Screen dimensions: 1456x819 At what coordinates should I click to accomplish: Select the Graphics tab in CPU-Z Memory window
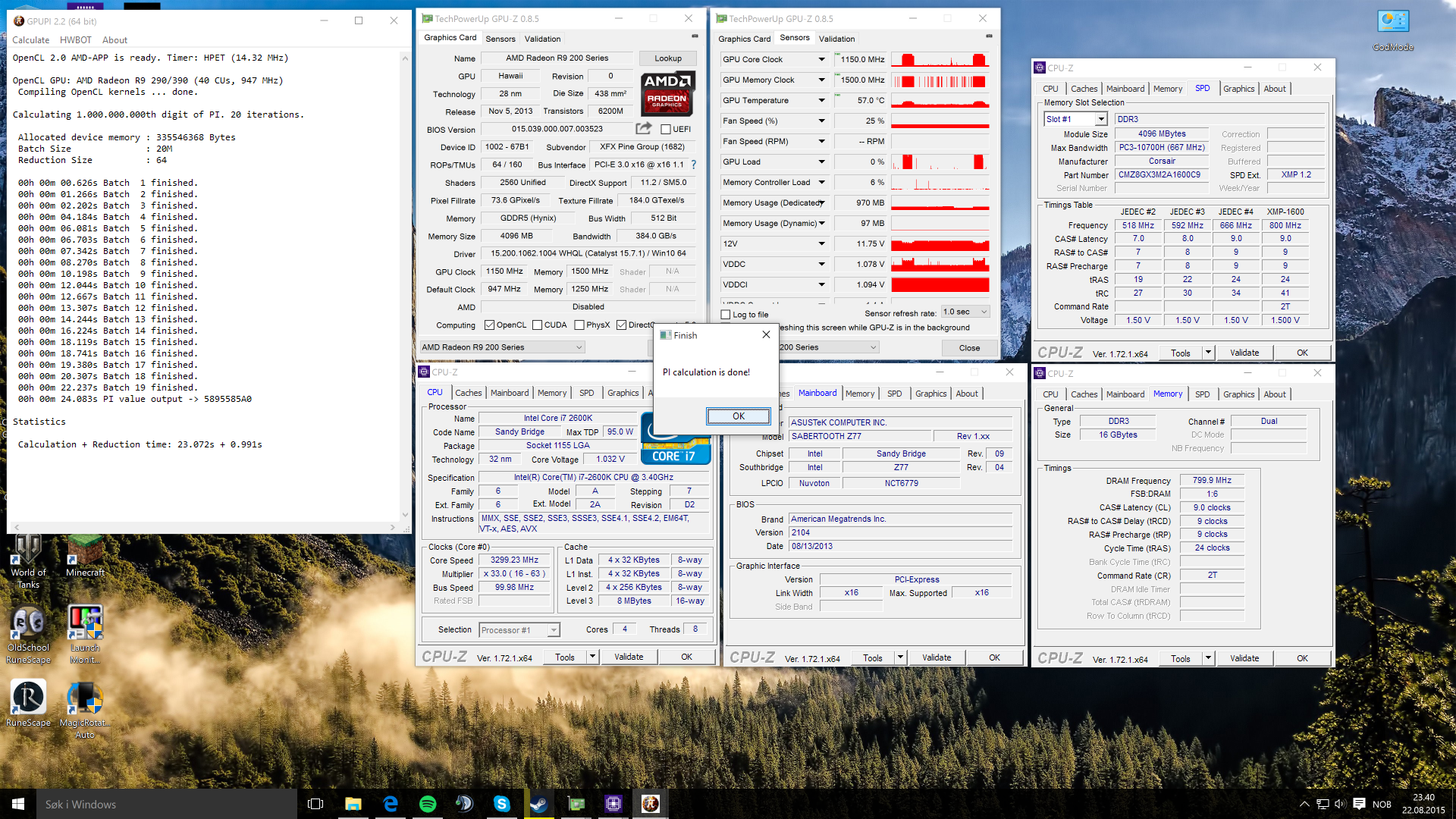1238,394
